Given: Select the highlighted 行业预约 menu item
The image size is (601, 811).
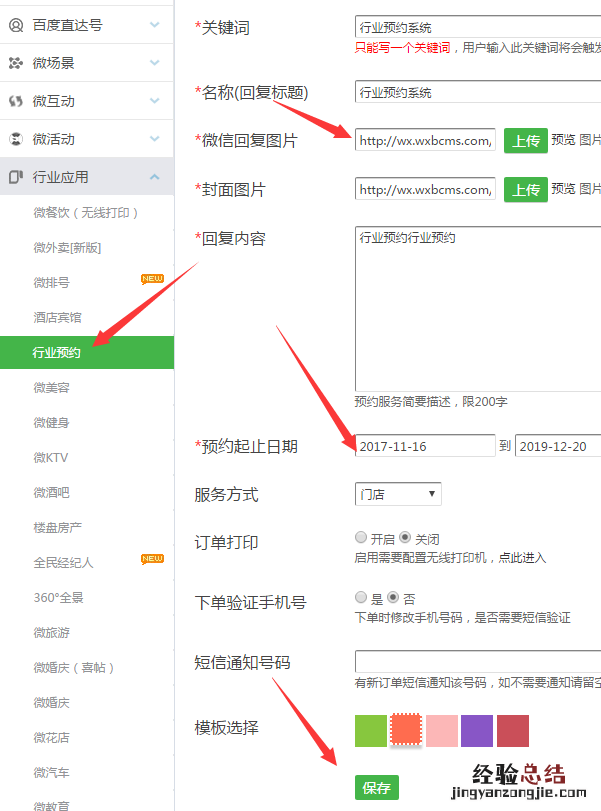Looking at the screenshot, I should click(87, 352).
